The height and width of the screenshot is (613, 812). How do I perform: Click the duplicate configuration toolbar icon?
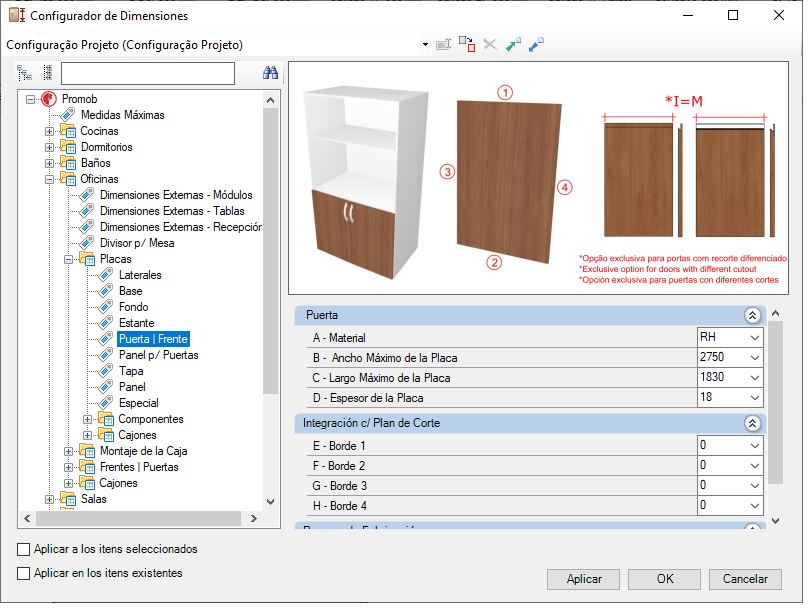[467, 45]
